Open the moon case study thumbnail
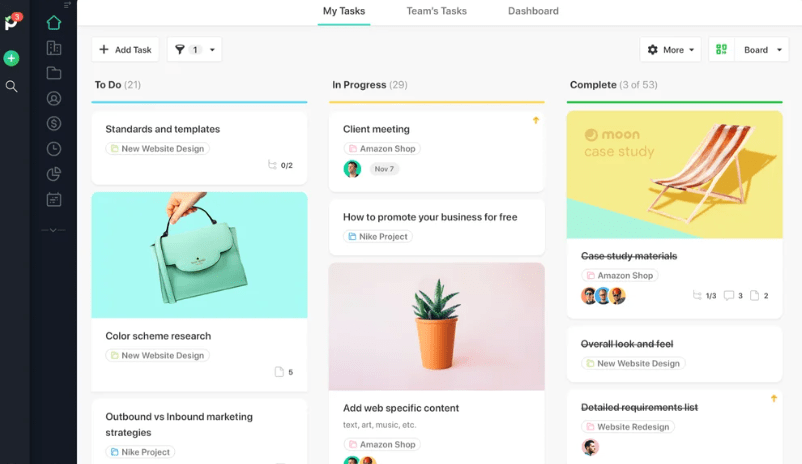Screen dimensions: 802x464 (674, 174)
